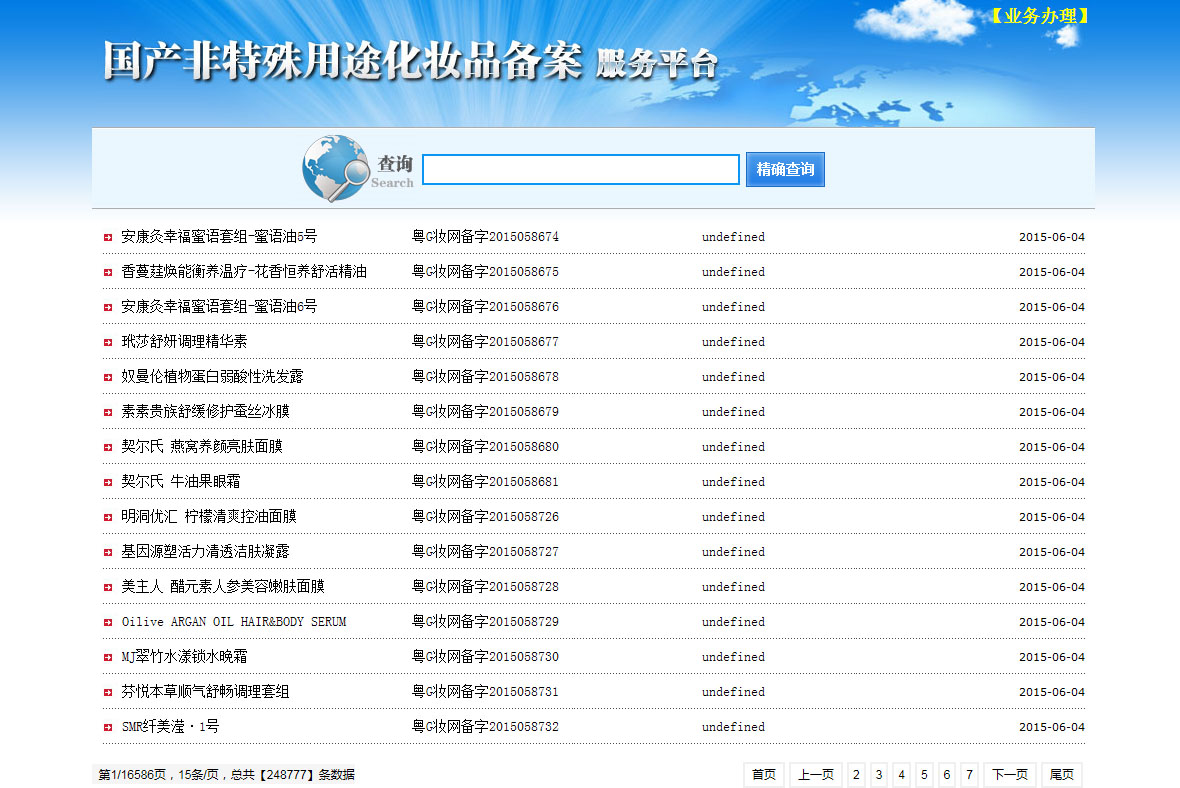Click red arrow icon beside SMR纤美滢·1号
This screenshot has width=1180, height=788.
[x=108, y=727]
